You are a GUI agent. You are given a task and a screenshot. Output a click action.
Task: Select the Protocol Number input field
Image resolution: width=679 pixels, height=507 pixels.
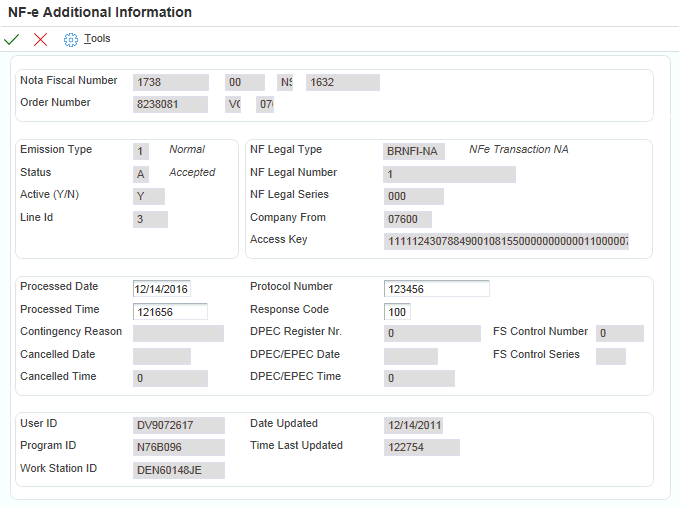pyautogui.click(x=436, y=289)
